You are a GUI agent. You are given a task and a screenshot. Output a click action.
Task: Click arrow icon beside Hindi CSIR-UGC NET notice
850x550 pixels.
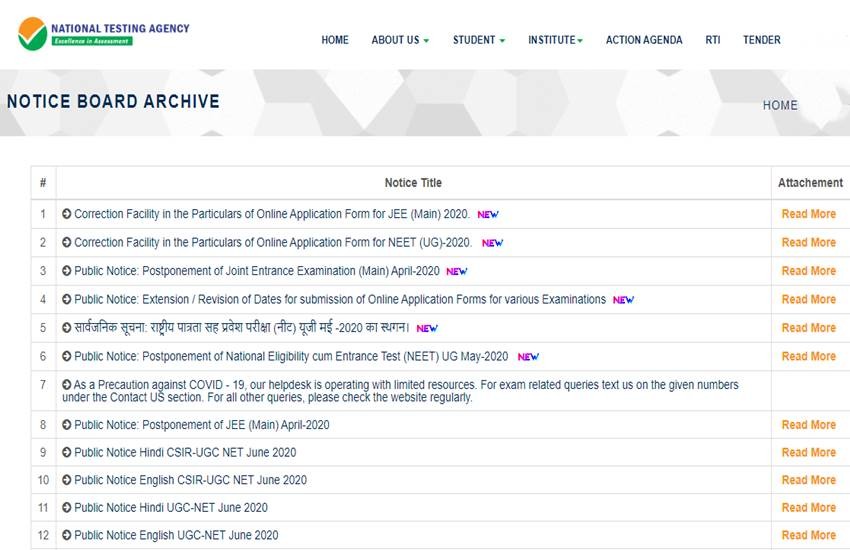pos(67,453)
